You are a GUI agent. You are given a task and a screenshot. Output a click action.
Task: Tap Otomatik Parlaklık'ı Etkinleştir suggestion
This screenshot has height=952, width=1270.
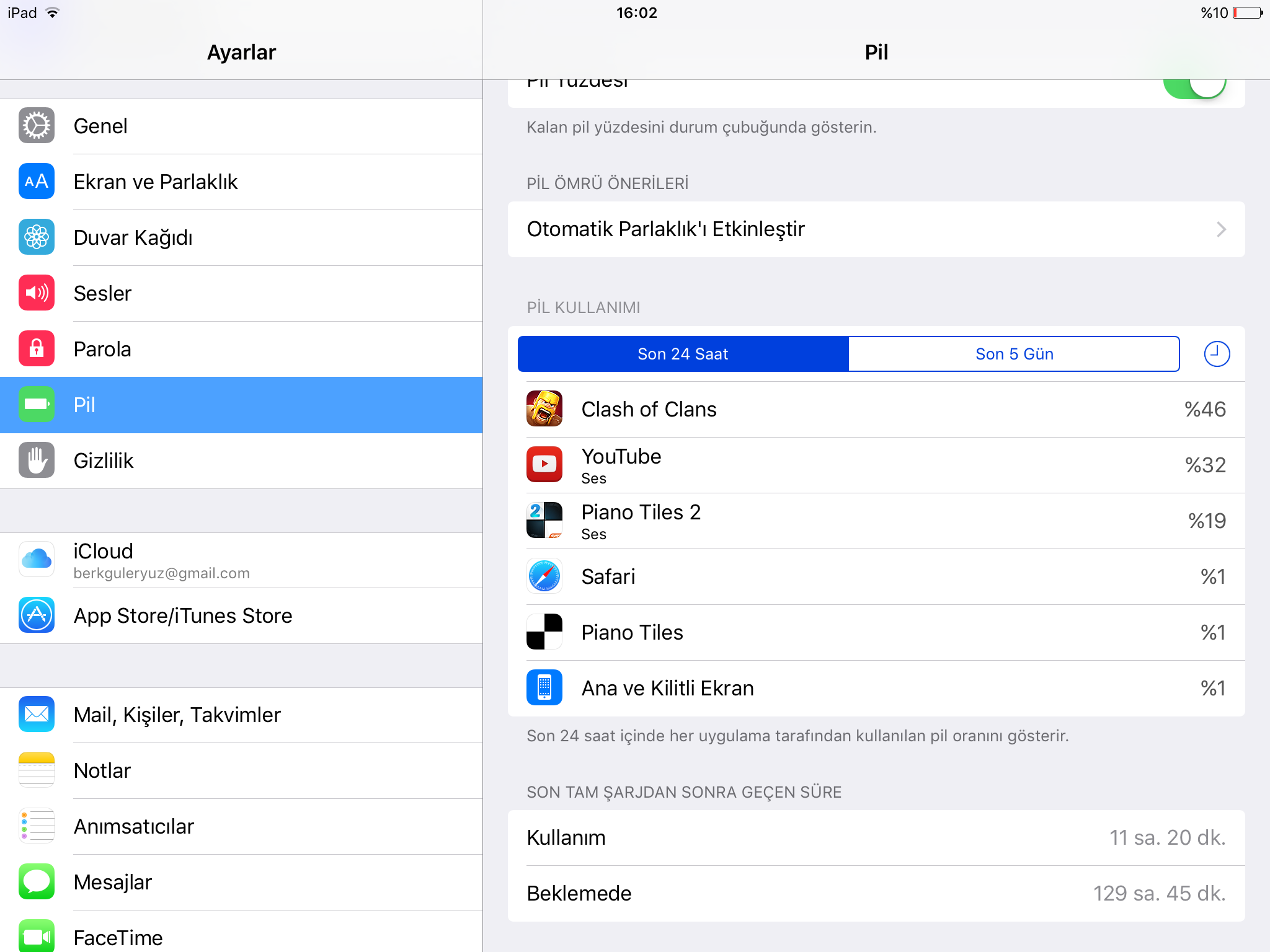tap(876, 229)
